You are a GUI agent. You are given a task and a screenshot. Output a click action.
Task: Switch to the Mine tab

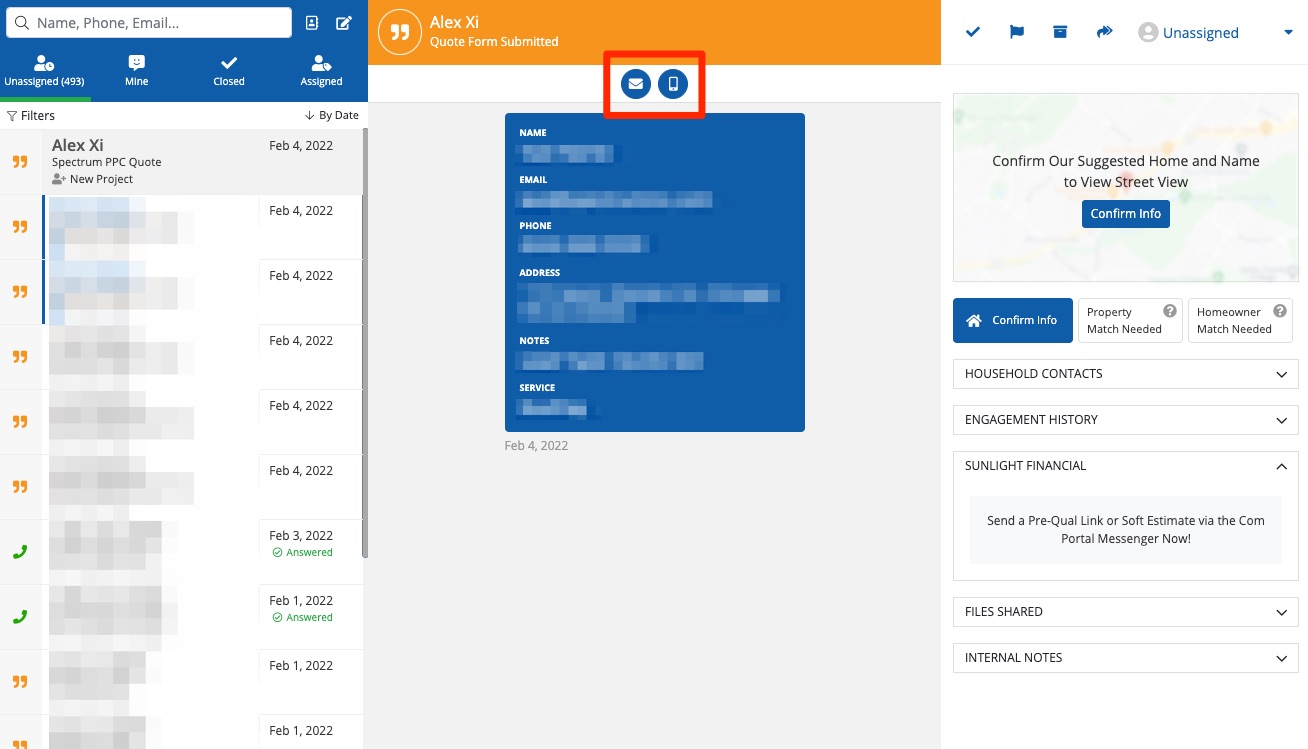coord(137,71)
